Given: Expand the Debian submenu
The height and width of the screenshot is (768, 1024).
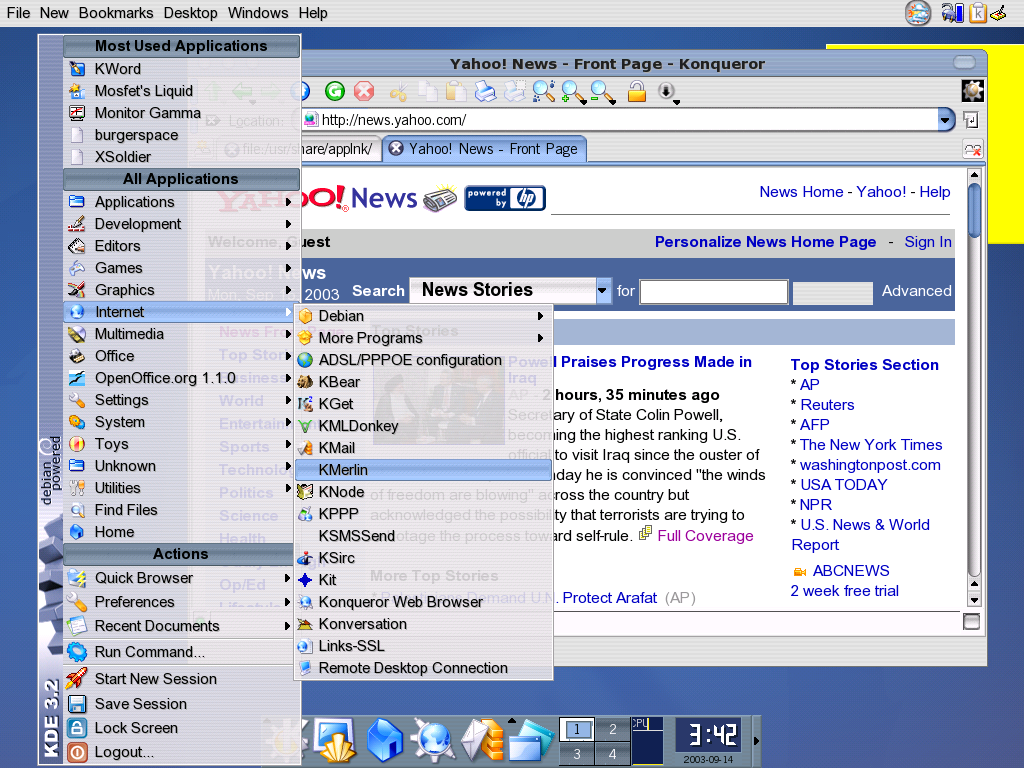Looking at the screenshot, I should pyautogui.click(x=423, y=316).
